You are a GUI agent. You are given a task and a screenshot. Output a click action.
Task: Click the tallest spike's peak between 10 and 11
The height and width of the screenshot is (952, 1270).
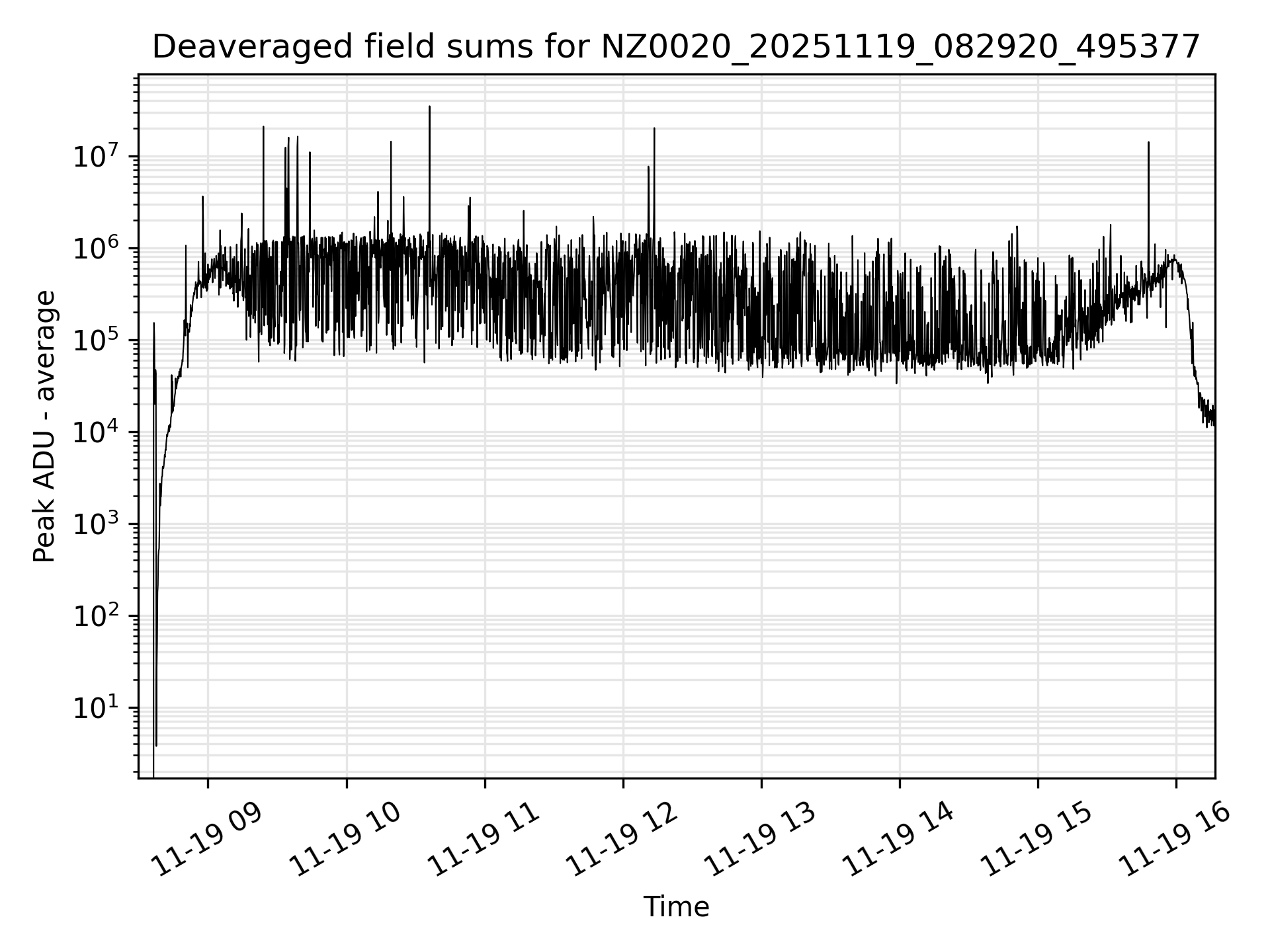(x=429, y=107)
